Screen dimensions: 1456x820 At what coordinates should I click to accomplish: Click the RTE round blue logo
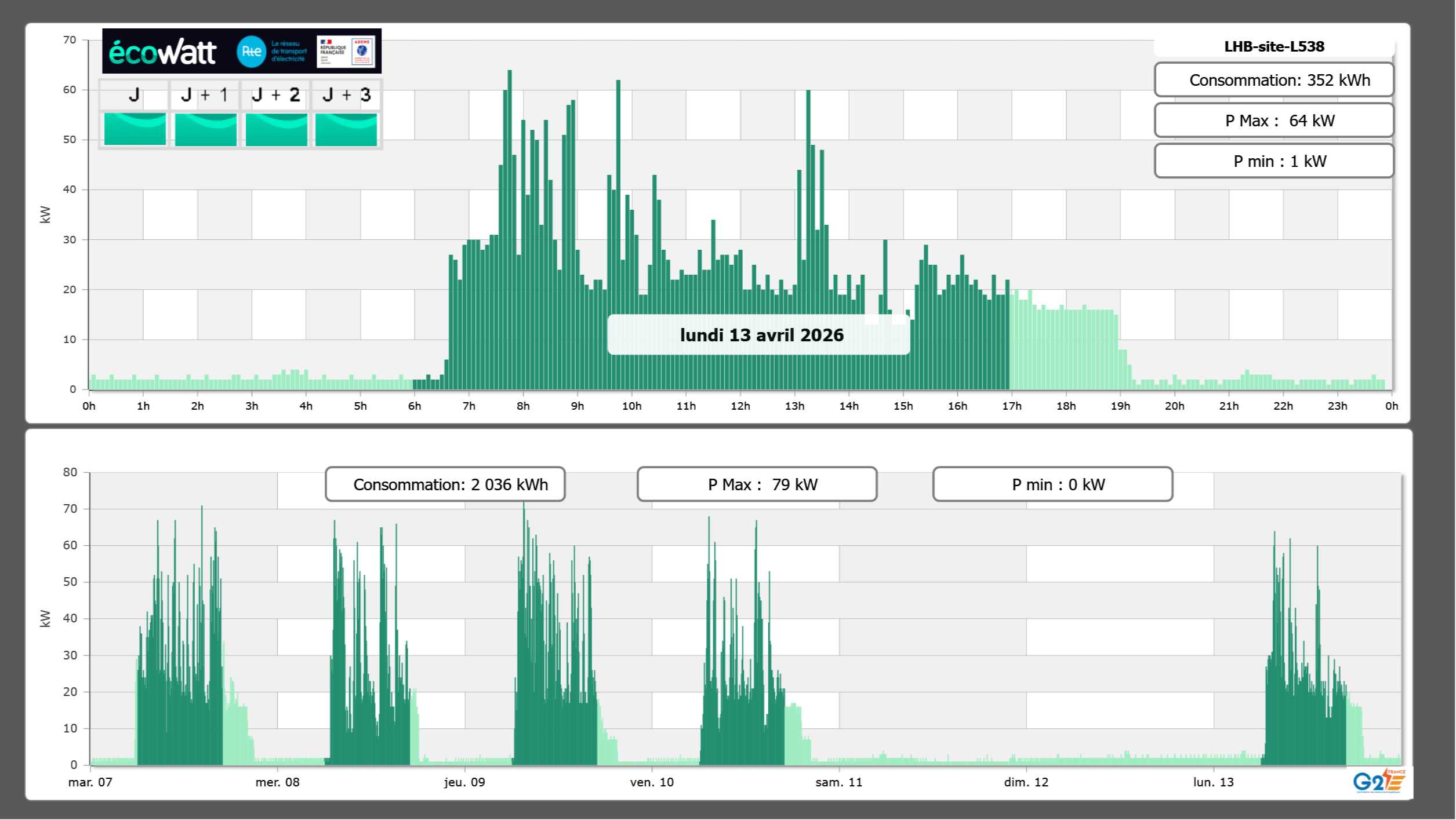pyautogui.click(x=251, y=52)
